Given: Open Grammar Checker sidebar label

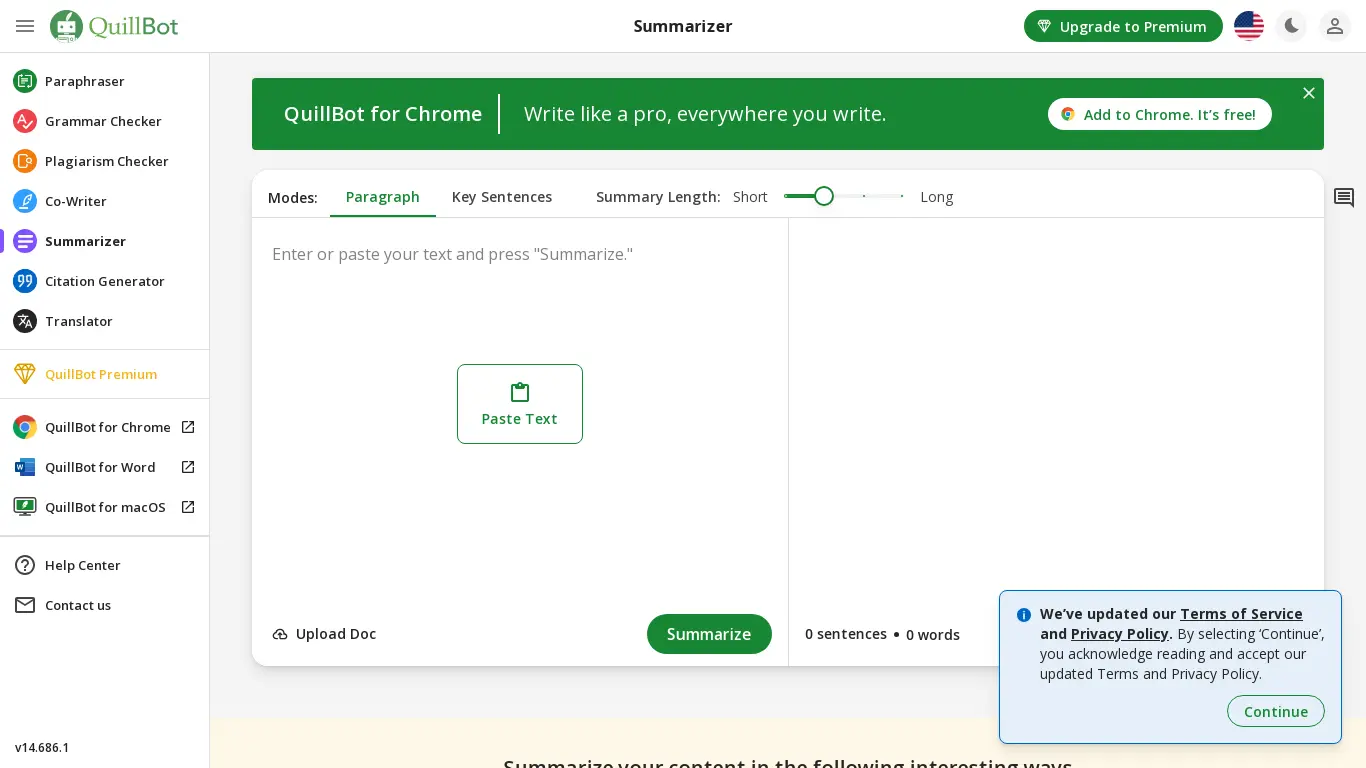Looking at the screenshot, I should click(x=103, y=121).
